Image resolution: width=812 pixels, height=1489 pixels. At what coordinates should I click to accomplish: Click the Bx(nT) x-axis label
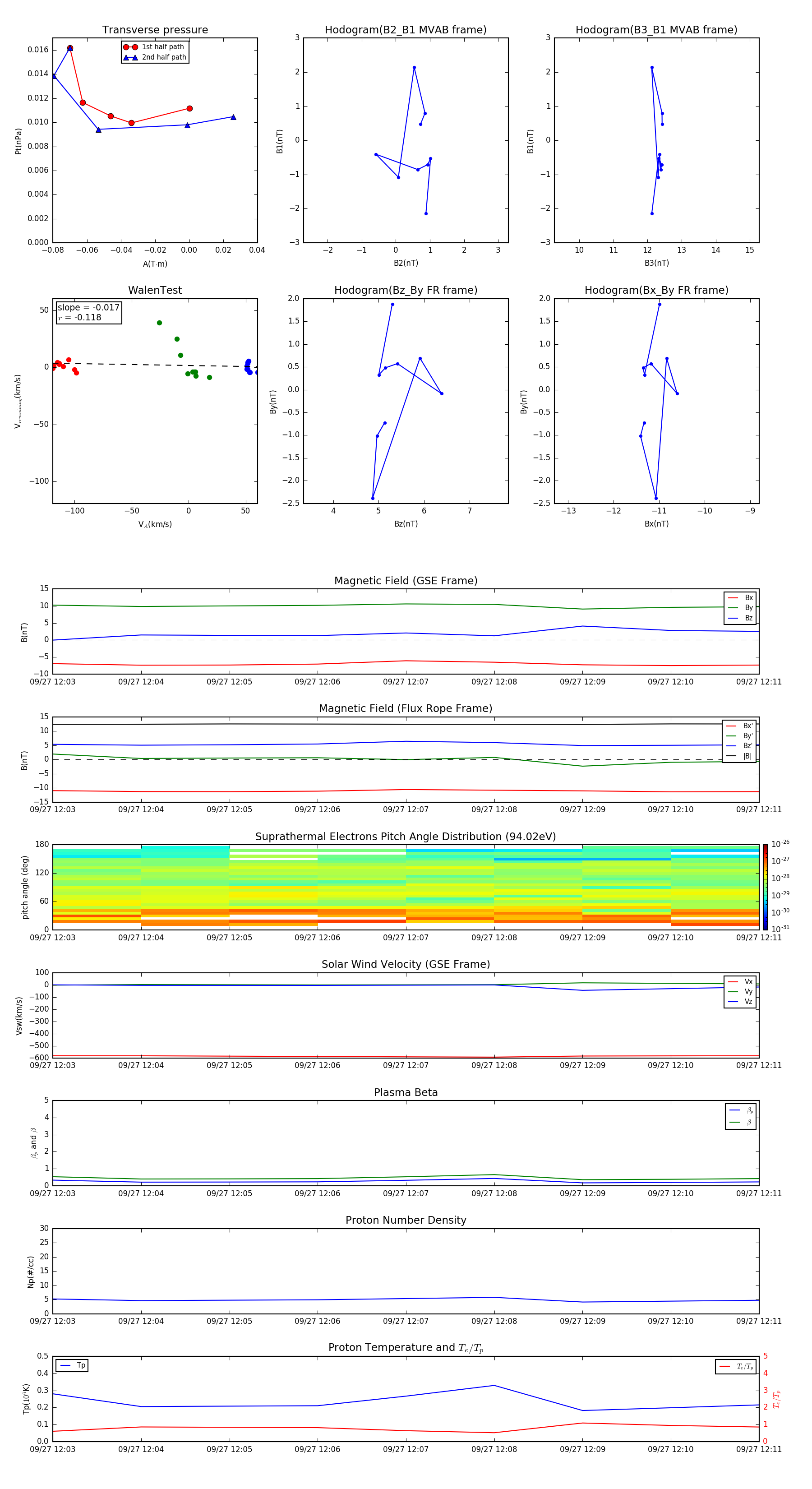tap(656, 524)
